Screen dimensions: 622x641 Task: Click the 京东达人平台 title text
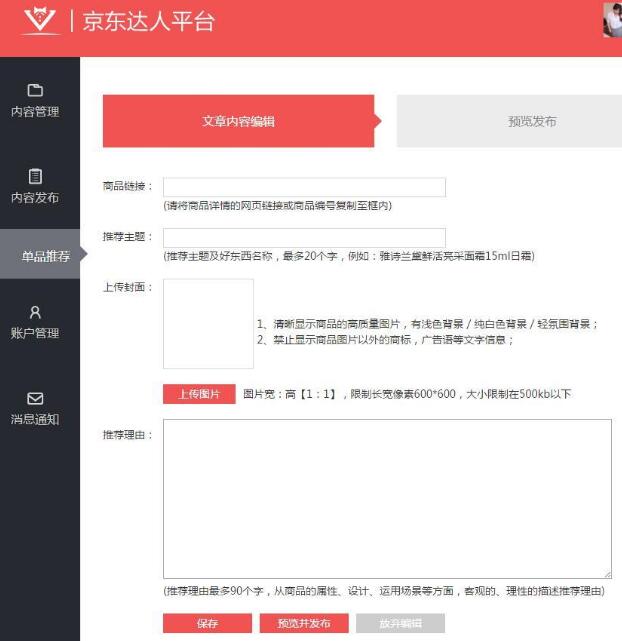(149, 21)
